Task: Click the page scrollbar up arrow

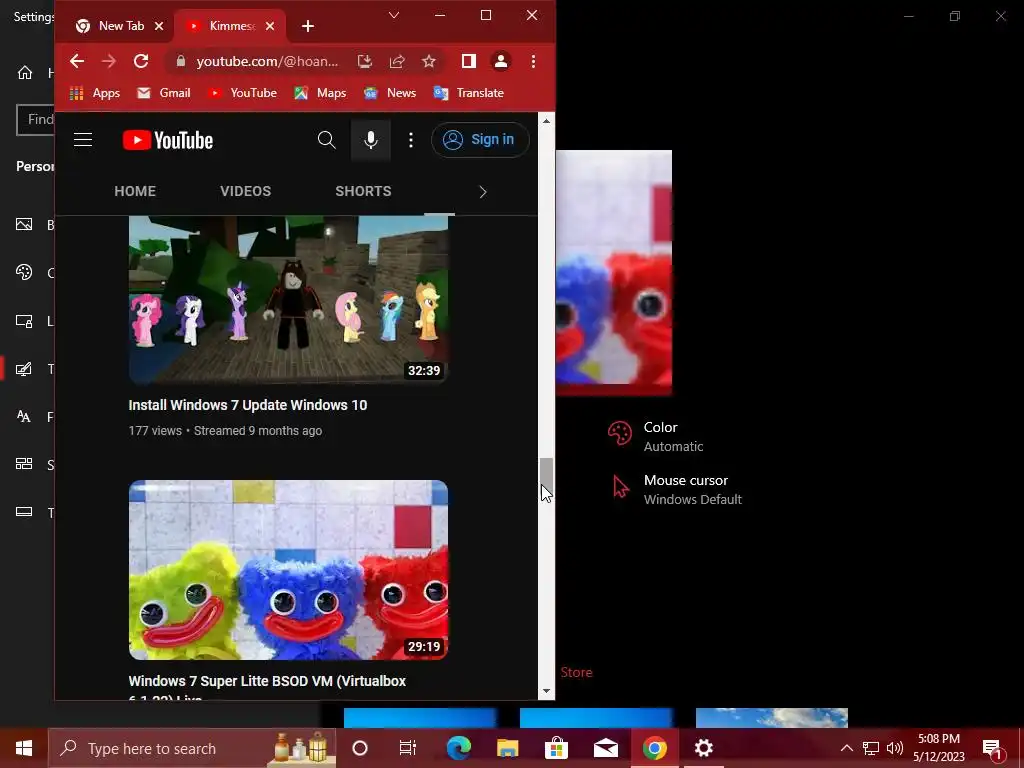Action: 547,121
